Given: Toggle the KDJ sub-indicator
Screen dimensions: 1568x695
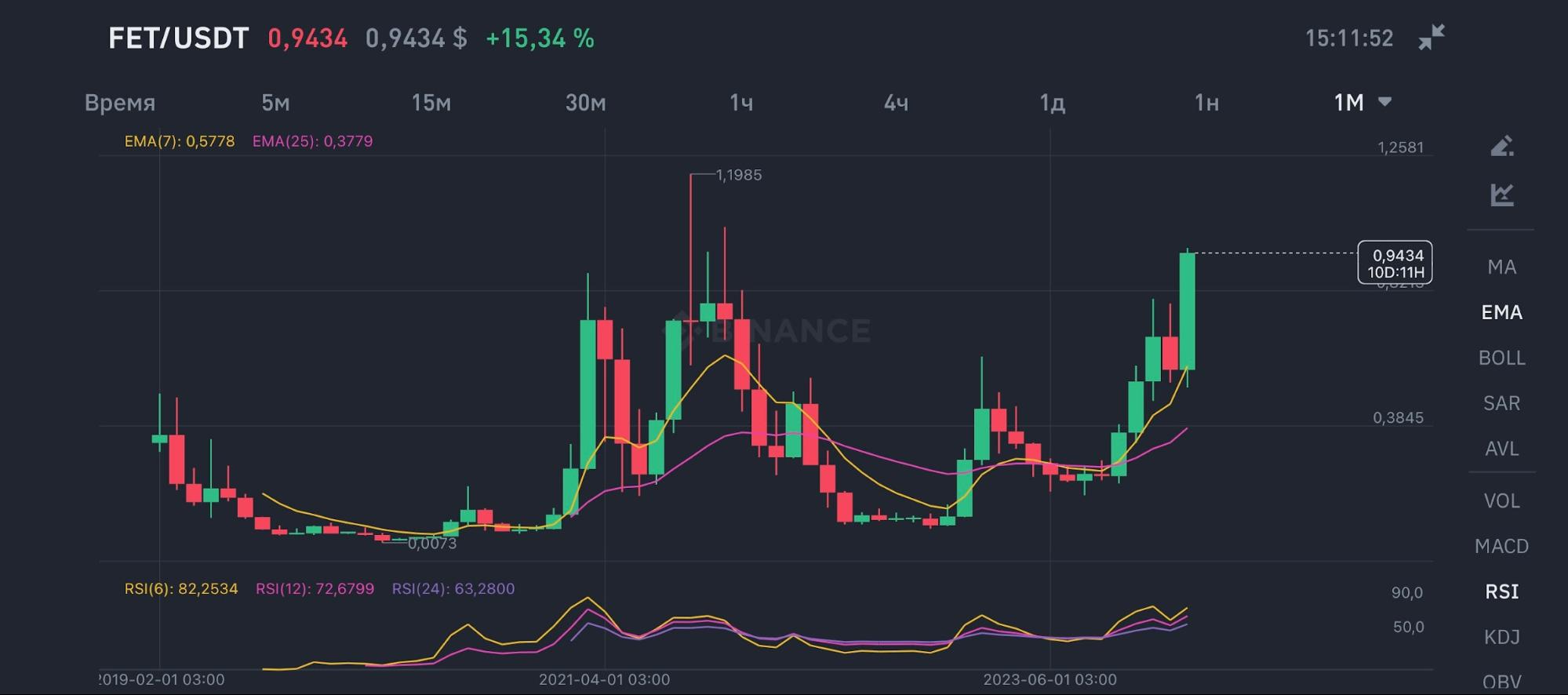Looking at the screenshot, I should click(x=1501, y=637).
